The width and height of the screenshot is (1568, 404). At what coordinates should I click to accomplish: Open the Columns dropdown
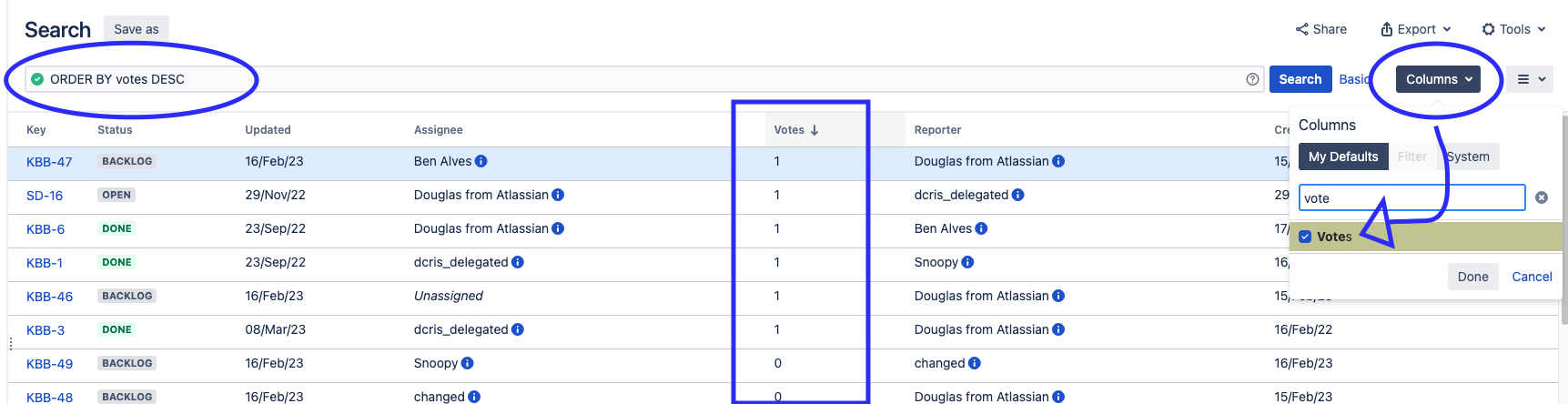1438,79
